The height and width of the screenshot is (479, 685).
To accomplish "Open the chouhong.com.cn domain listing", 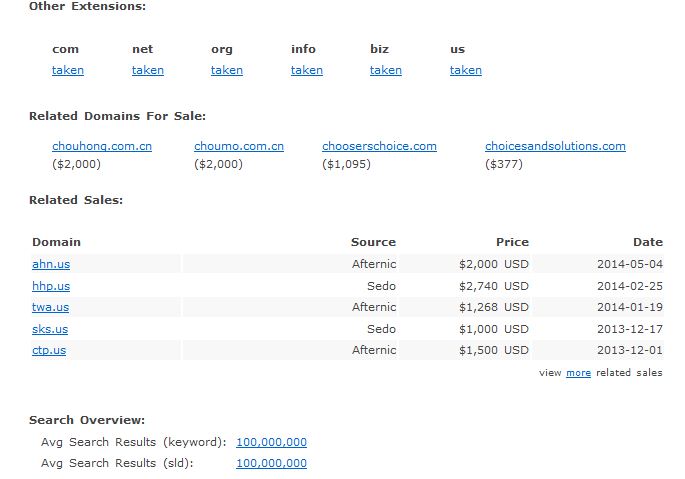I will point(102,146).
